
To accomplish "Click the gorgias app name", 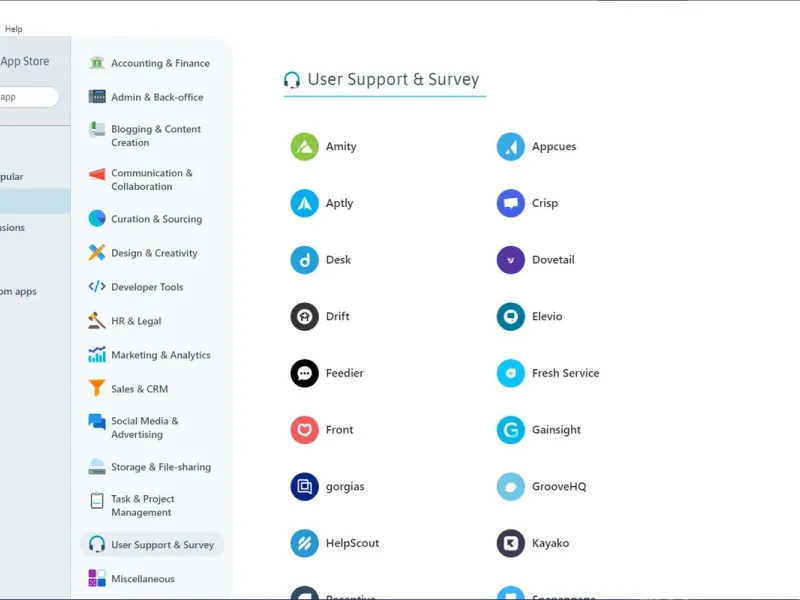I will click(345, 487).
